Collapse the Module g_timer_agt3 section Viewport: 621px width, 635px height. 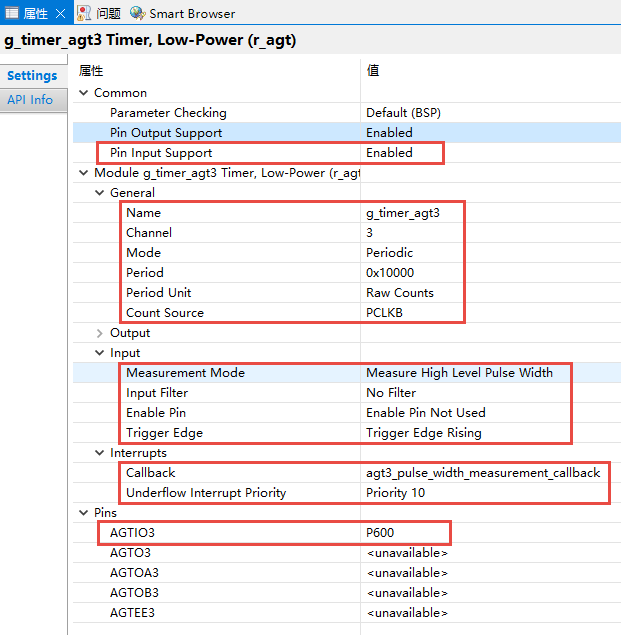[x=84, y=173]
